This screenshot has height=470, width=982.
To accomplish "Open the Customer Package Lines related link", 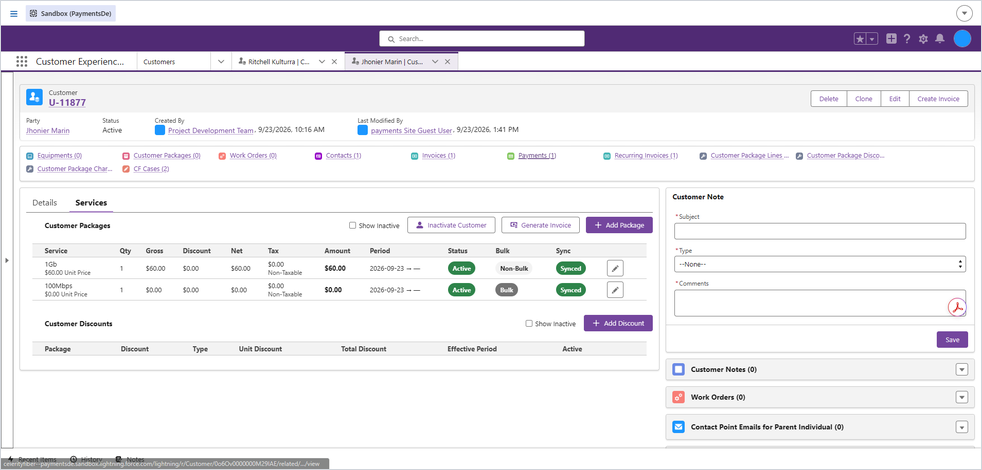I will [x=750, y=155].
